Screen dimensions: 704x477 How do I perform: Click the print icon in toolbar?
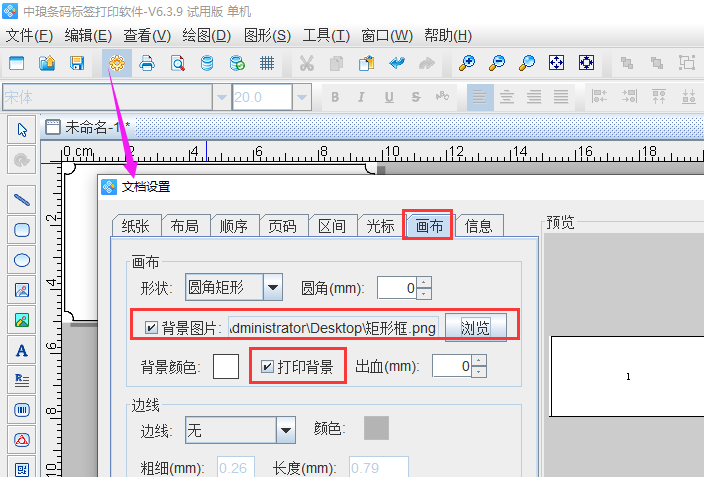tap(147, 63)
